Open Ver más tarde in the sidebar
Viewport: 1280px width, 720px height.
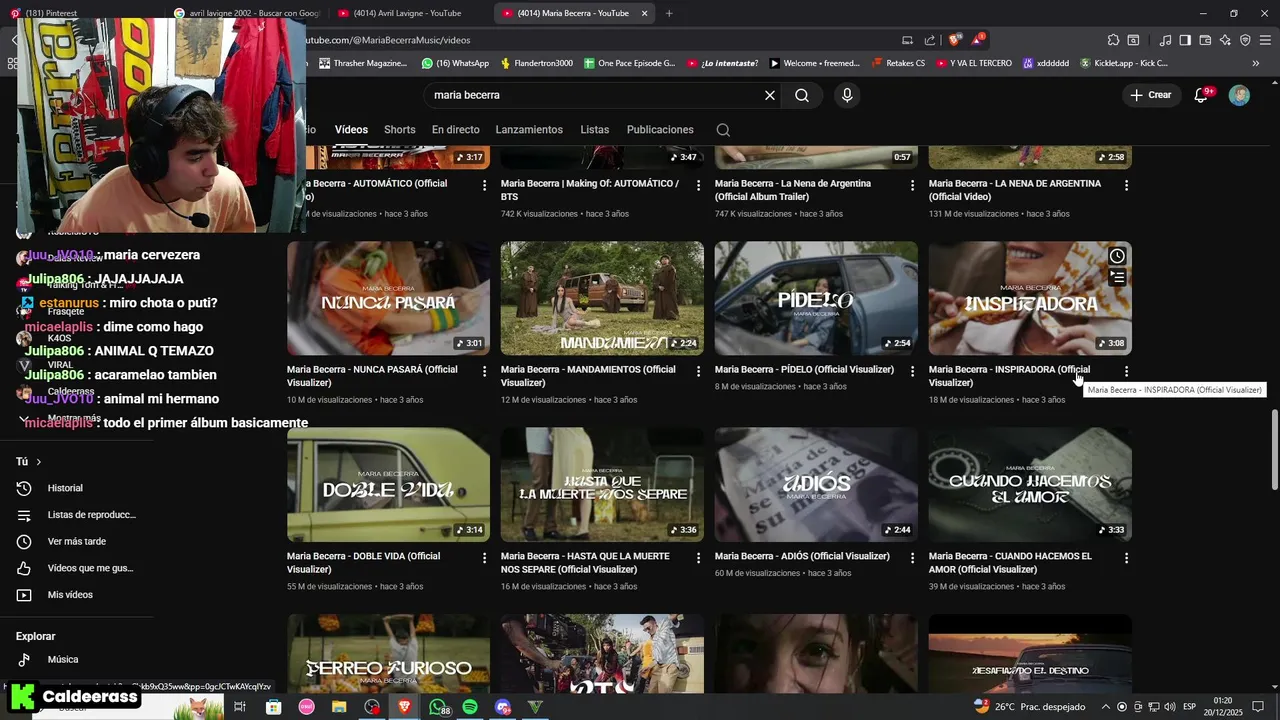78,541
